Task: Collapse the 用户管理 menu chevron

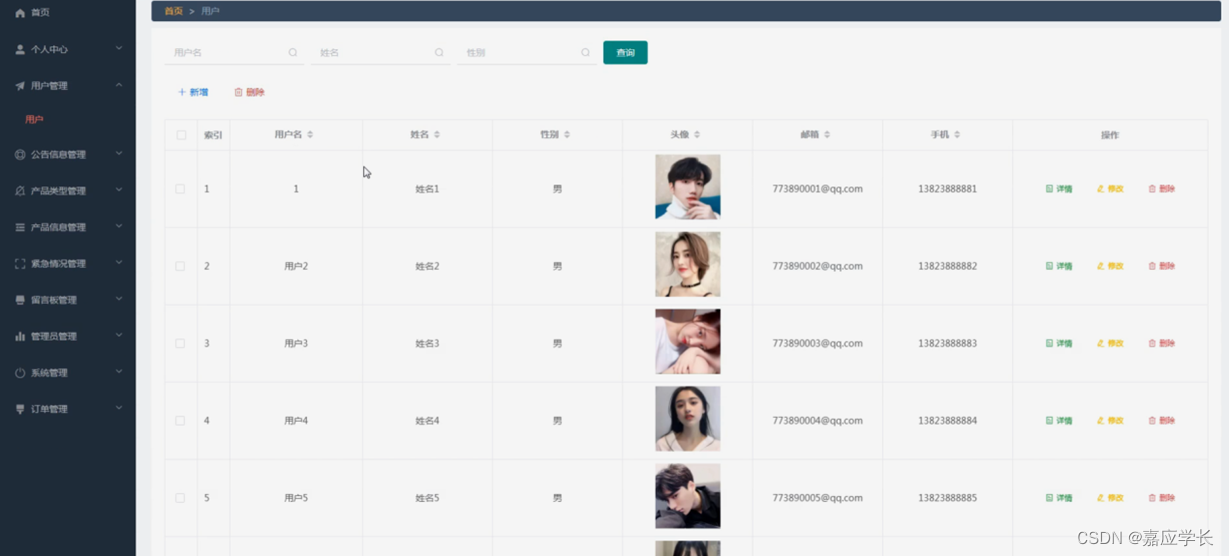Action: 119,85
